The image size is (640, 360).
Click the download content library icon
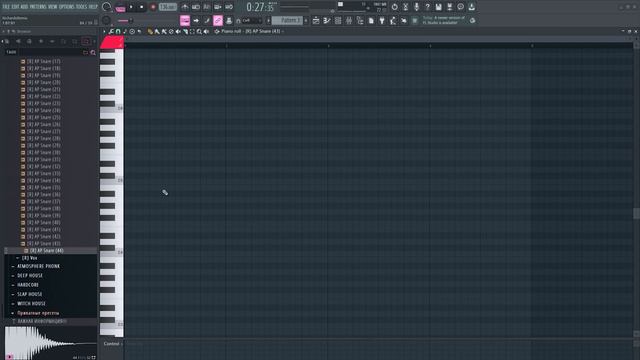click(x=471, y=7)
